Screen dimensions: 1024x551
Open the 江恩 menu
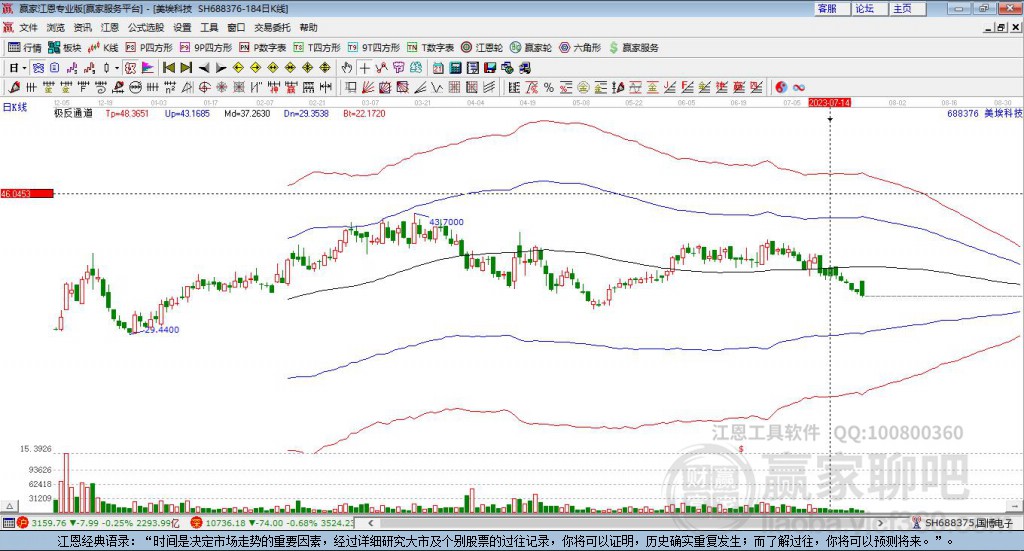click(110, 27)
